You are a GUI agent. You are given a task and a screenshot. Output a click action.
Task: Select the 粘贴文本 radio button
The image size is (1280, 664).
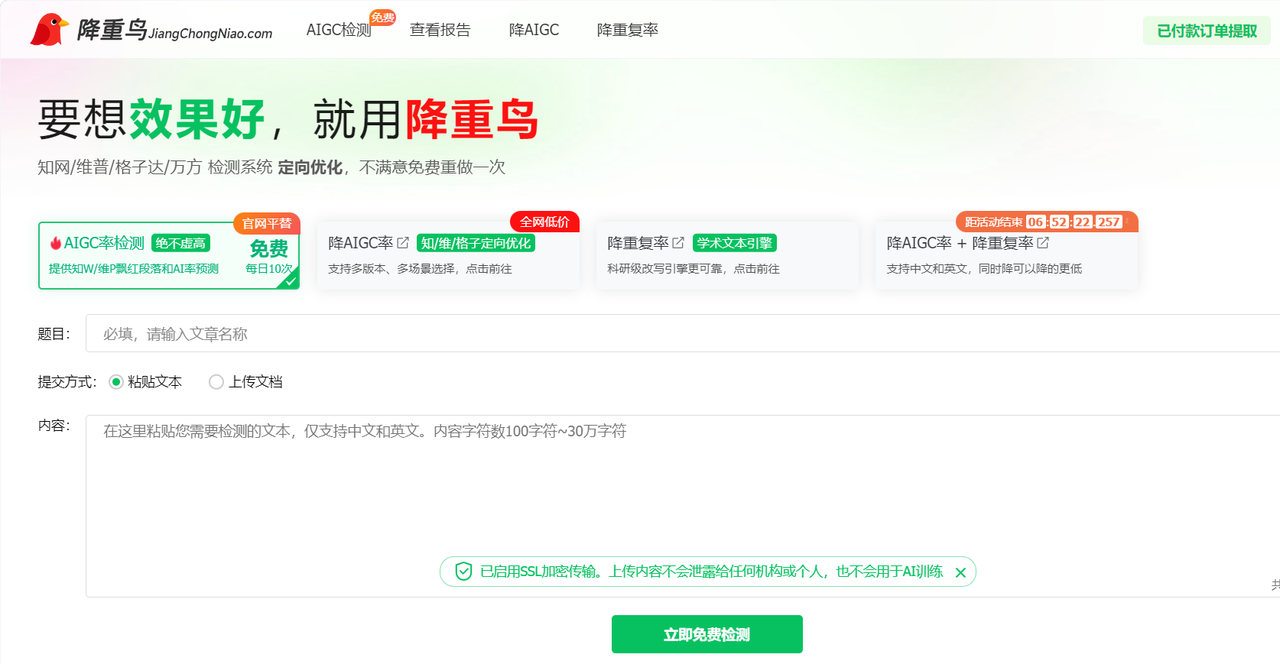click(x=116, y=381)
